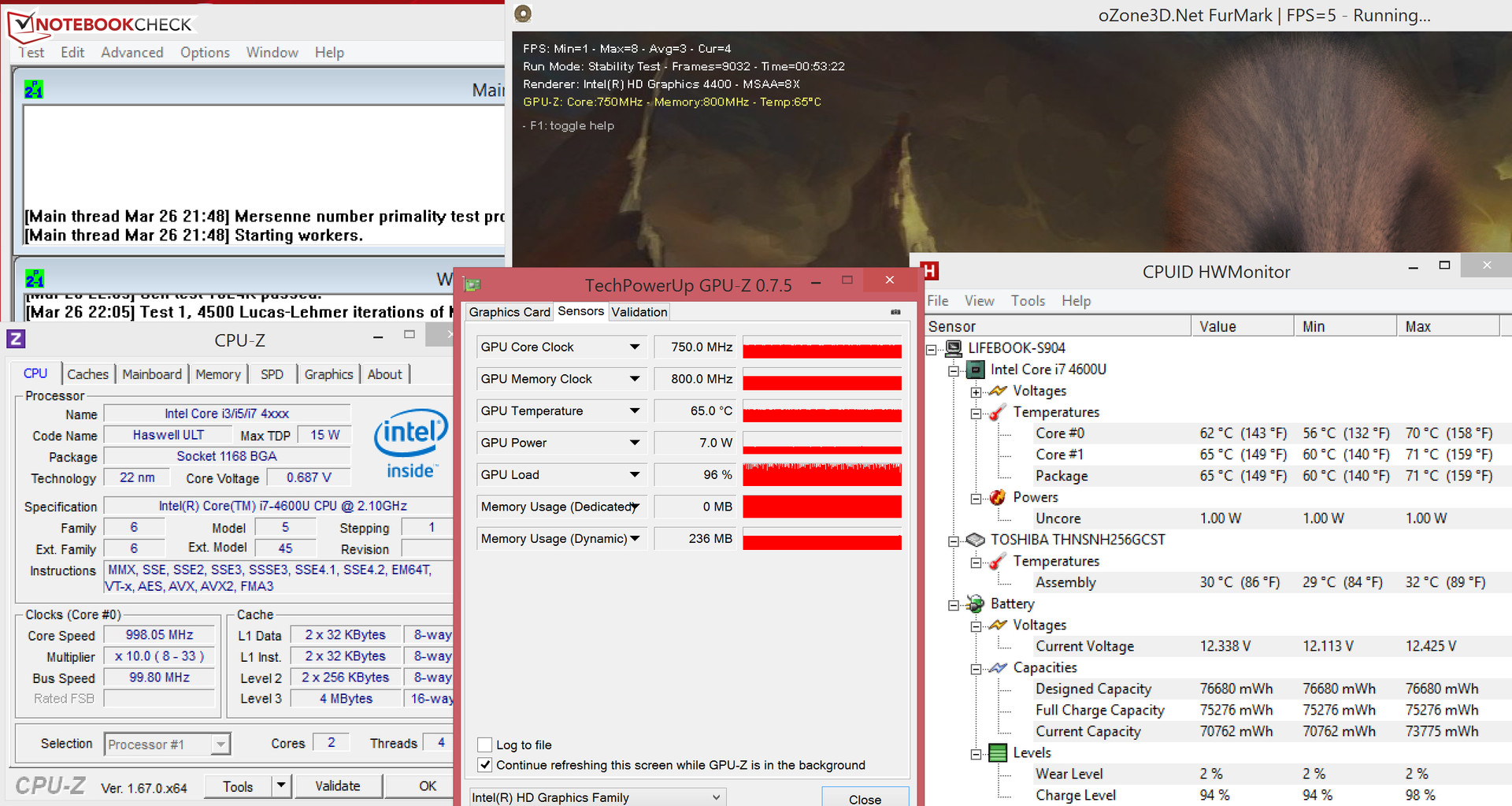Viewport: 1512px width, 806px height.
Task: Open the GPU Memory Clock sensor dropdown
Action: coord(635,379)
